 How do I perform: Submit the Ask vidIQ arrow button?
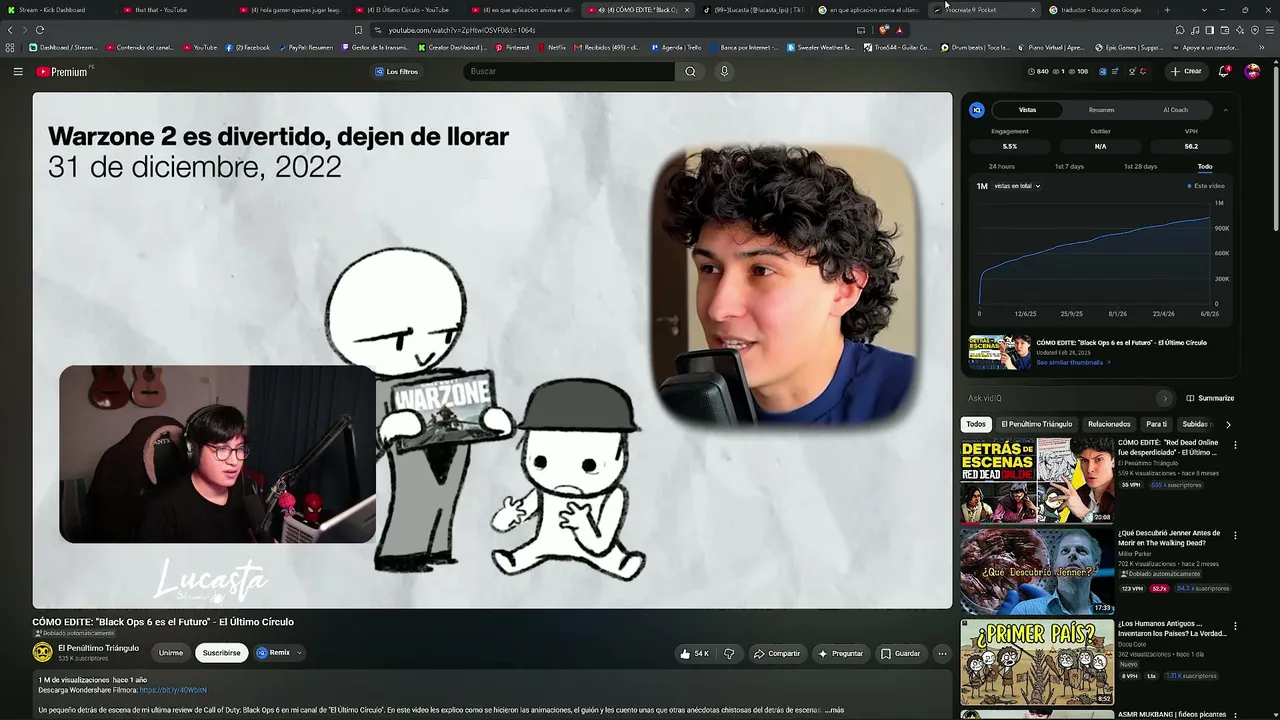1164,398
